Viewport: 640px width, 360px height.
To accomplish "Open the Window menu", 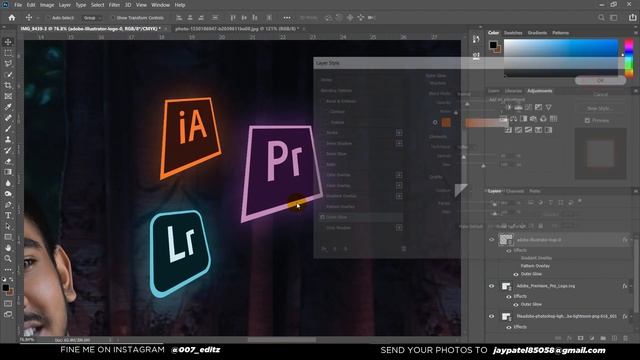I will [160, 5].
